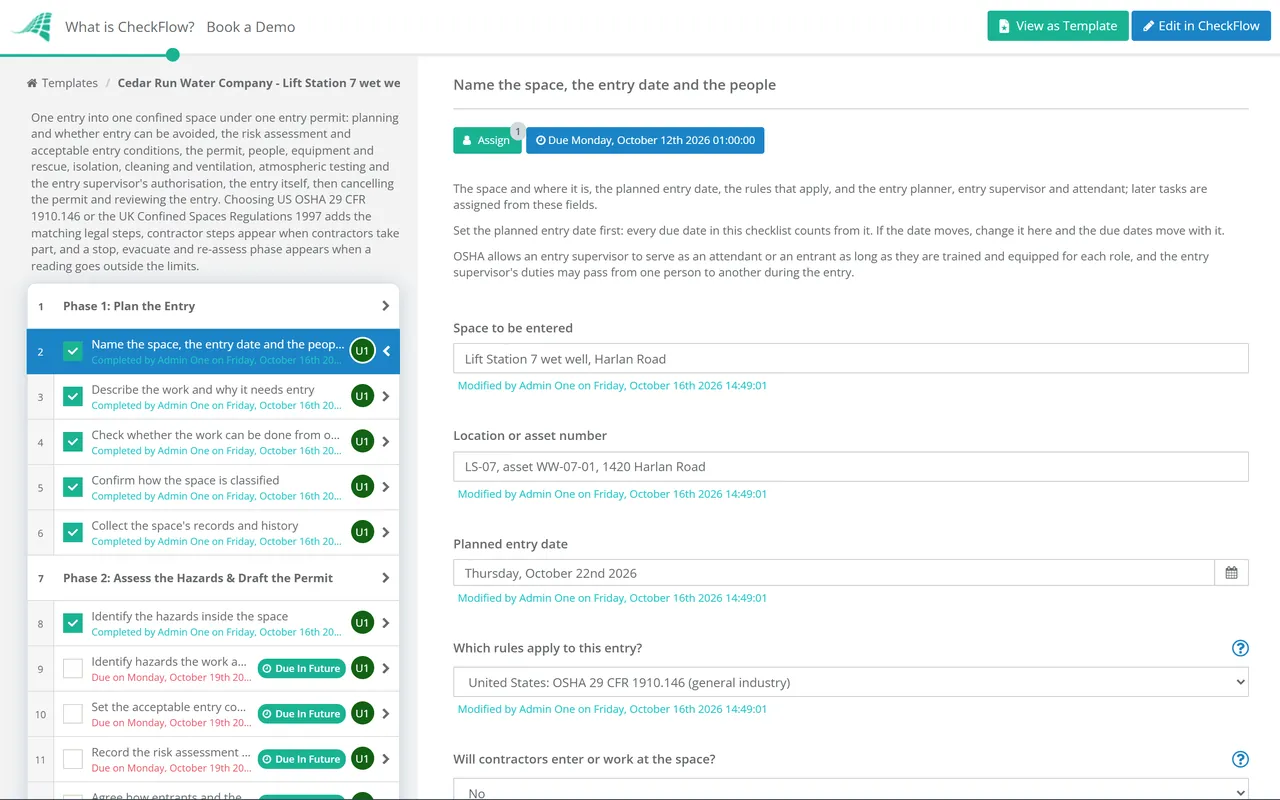Open Identify the hazards inside the space chevron
Viewport: 1280px width, 800px height.
point(386,623)
